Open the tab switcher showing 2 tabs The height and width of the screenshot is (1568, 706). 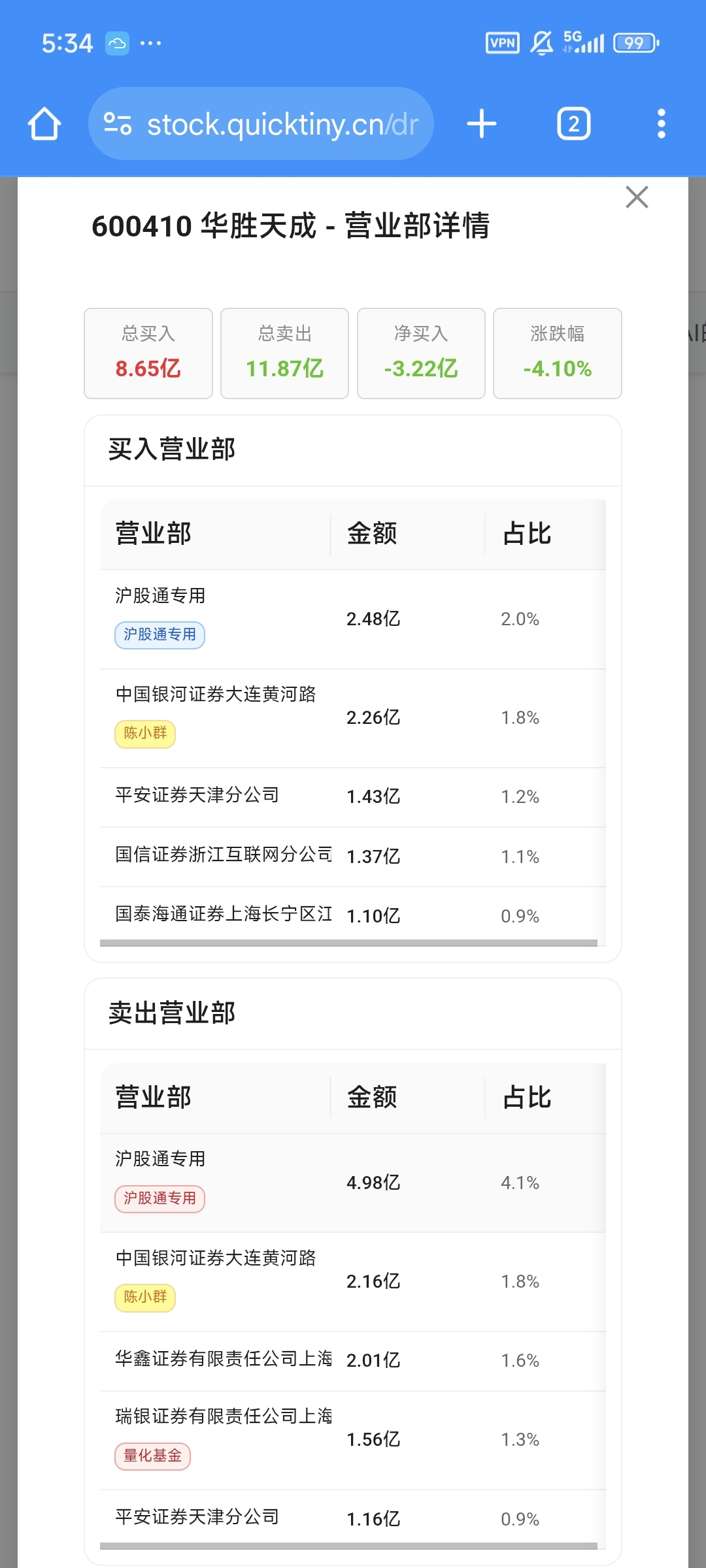click(x=574, y=123)
